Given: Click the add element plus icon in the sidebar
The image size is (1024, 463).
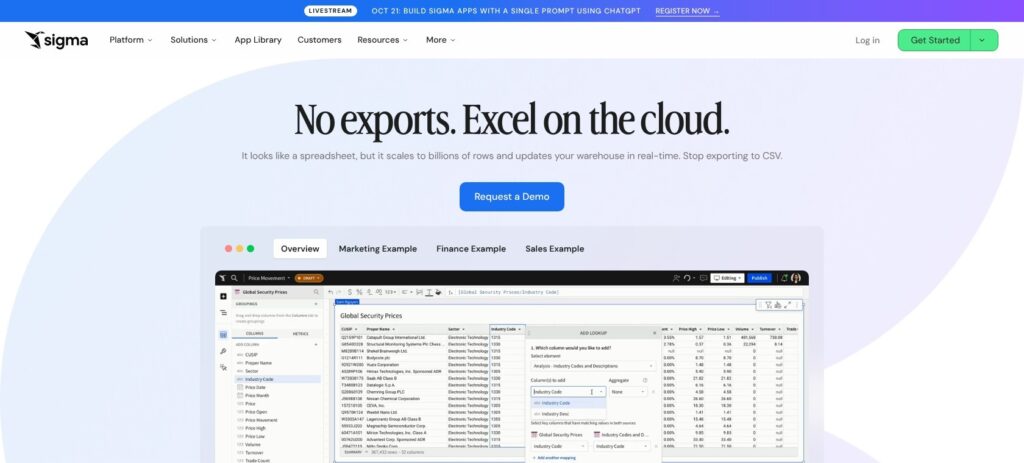Looking at the screenshot, I should coord(223,296).
